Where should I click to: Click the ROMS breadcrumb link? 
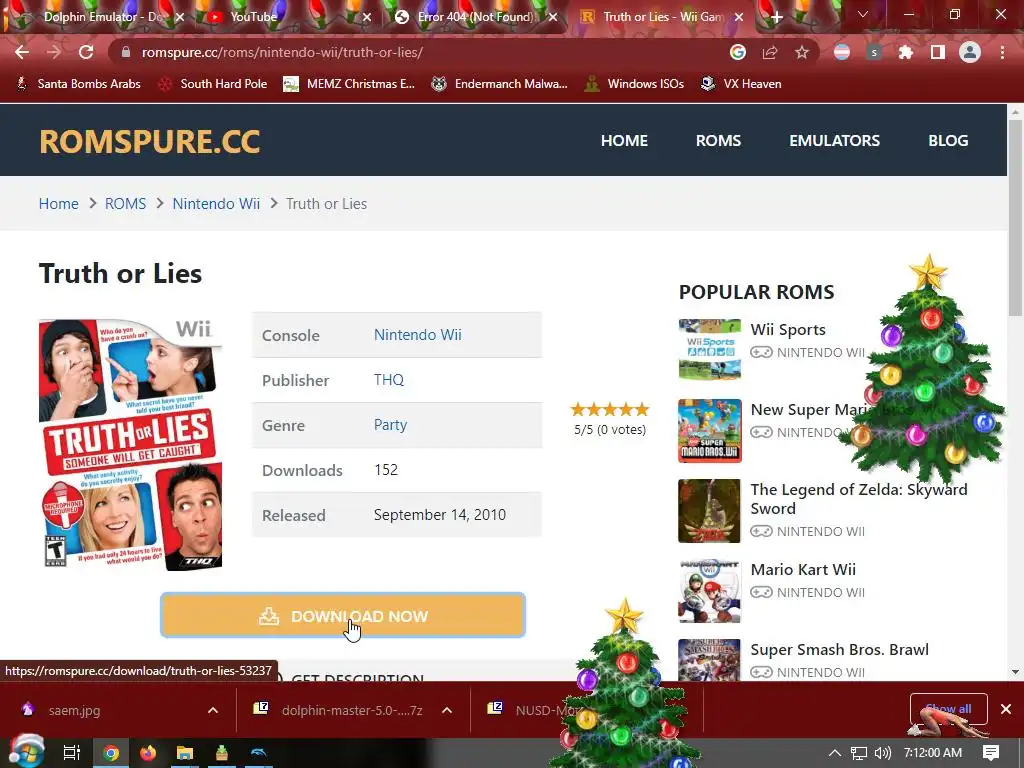tap(125, 204)
